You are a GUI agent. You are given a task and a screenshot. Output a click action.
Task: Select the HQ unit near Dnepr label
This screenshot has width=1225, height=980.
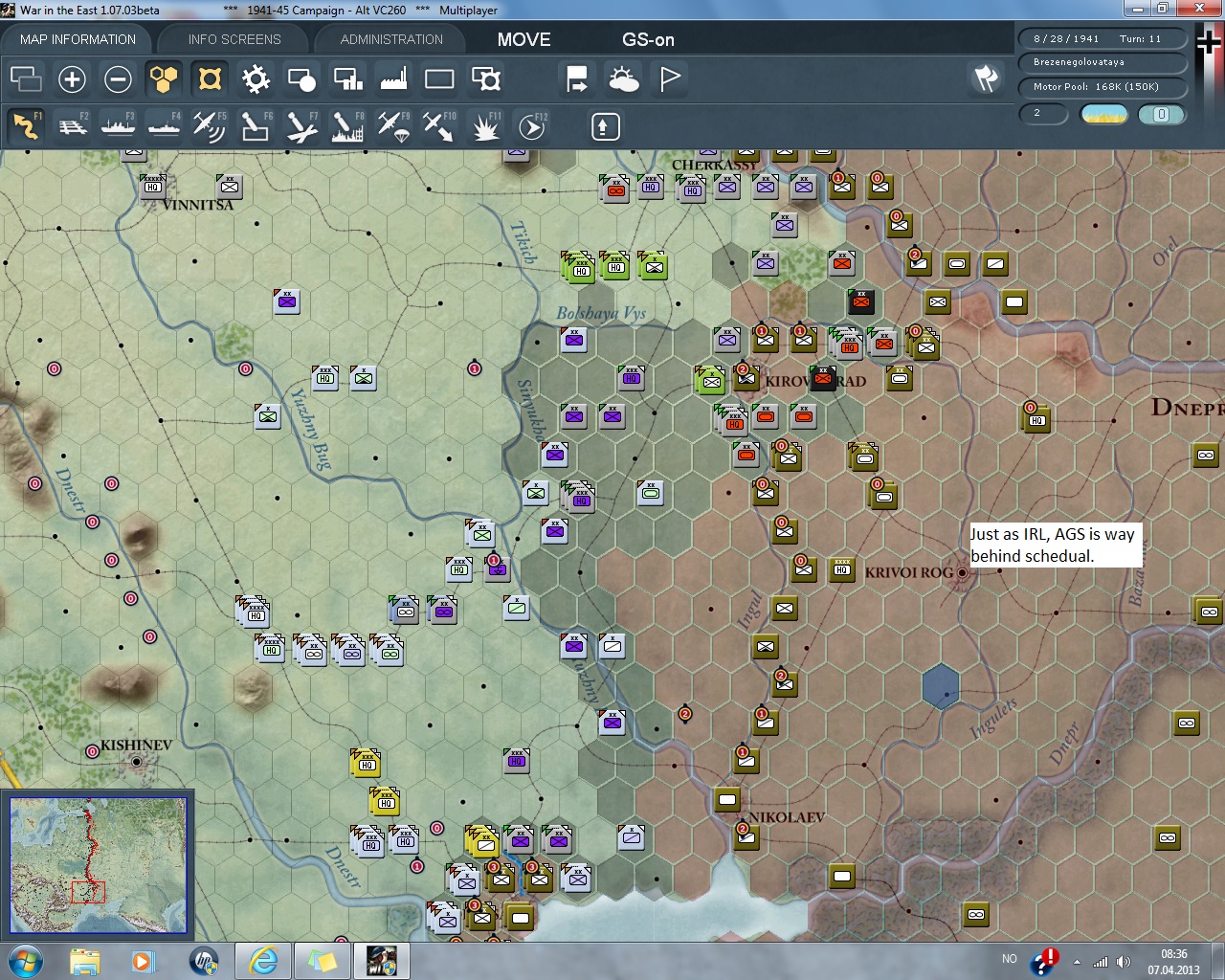click(1036, 418)
